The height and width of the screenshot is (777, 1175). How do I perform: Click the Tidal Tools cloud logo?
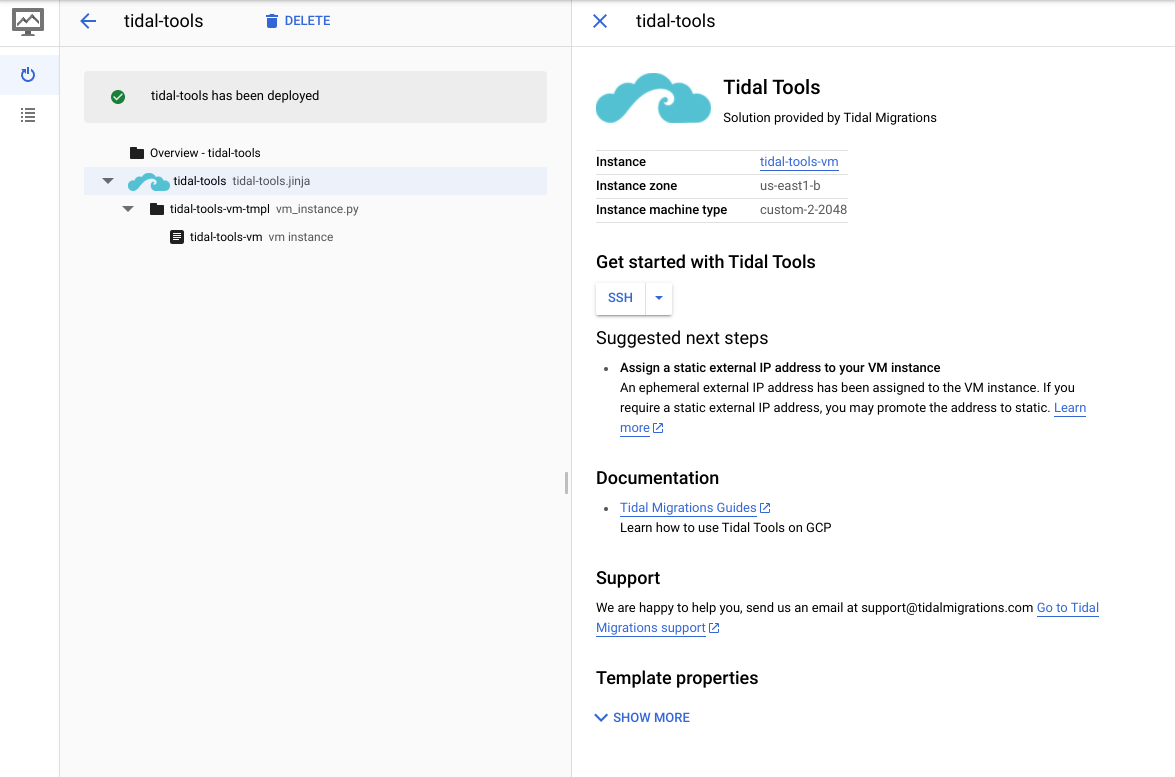pos(653,98)
